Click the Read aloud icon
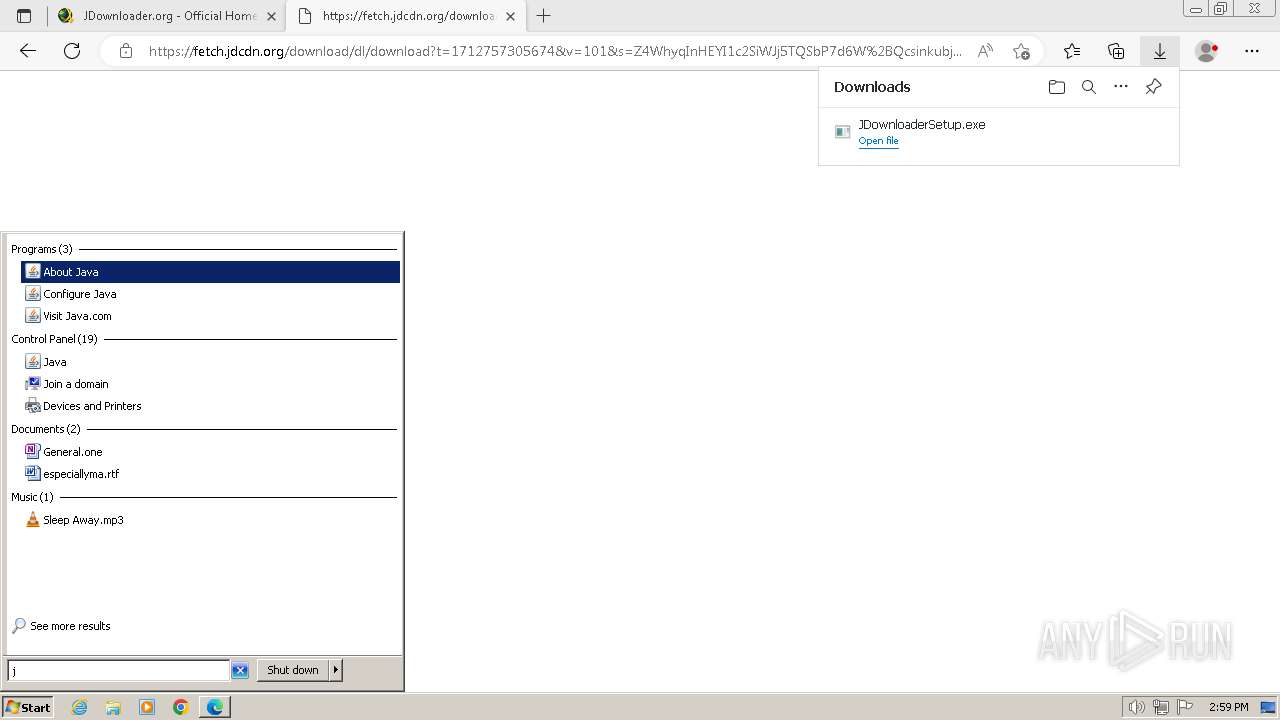Screen dimensions: 1280x720 985,51
